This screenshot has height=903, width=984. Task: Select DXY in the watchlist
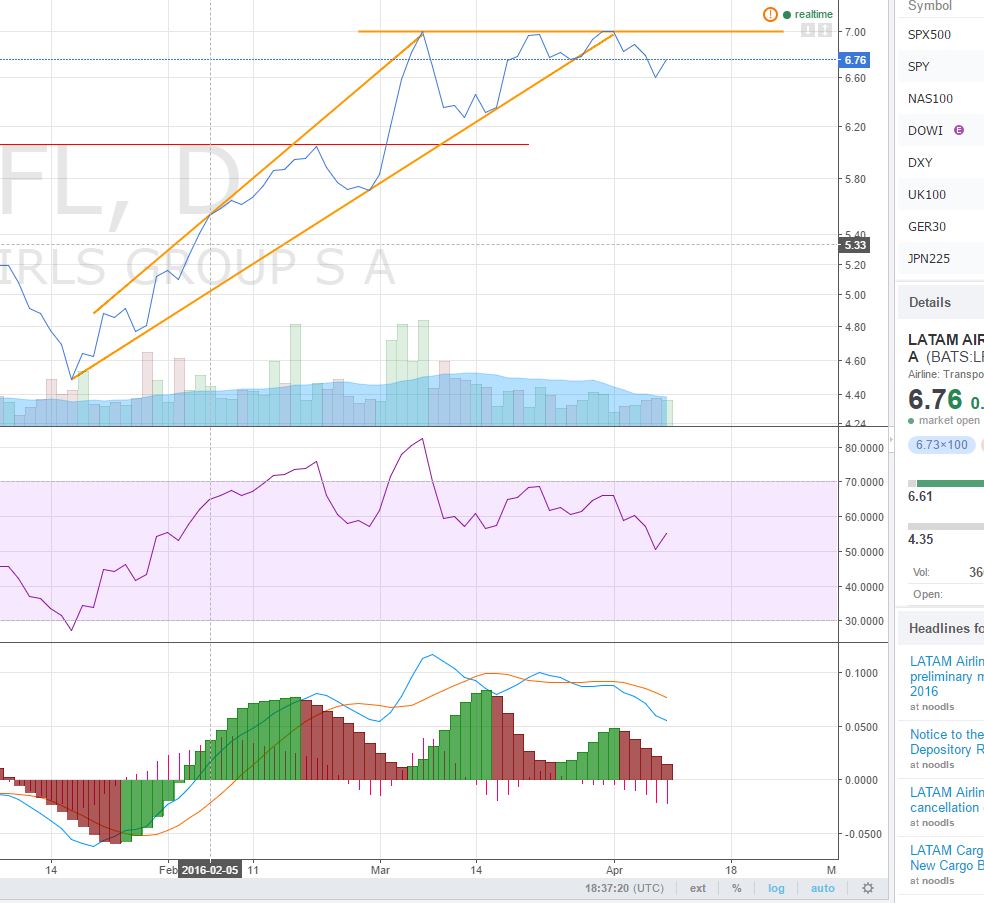[941, 163]
